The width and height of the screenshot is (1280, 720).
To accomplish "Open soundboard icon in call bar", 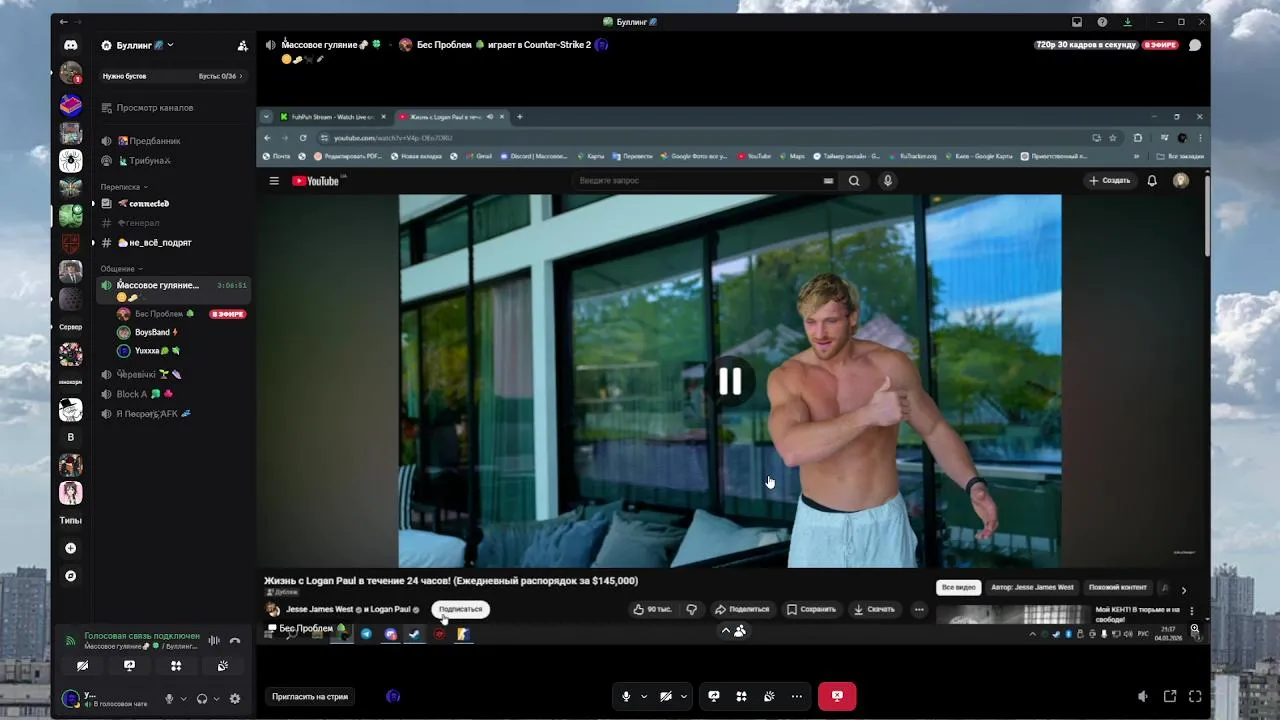I will coord(769,696).
